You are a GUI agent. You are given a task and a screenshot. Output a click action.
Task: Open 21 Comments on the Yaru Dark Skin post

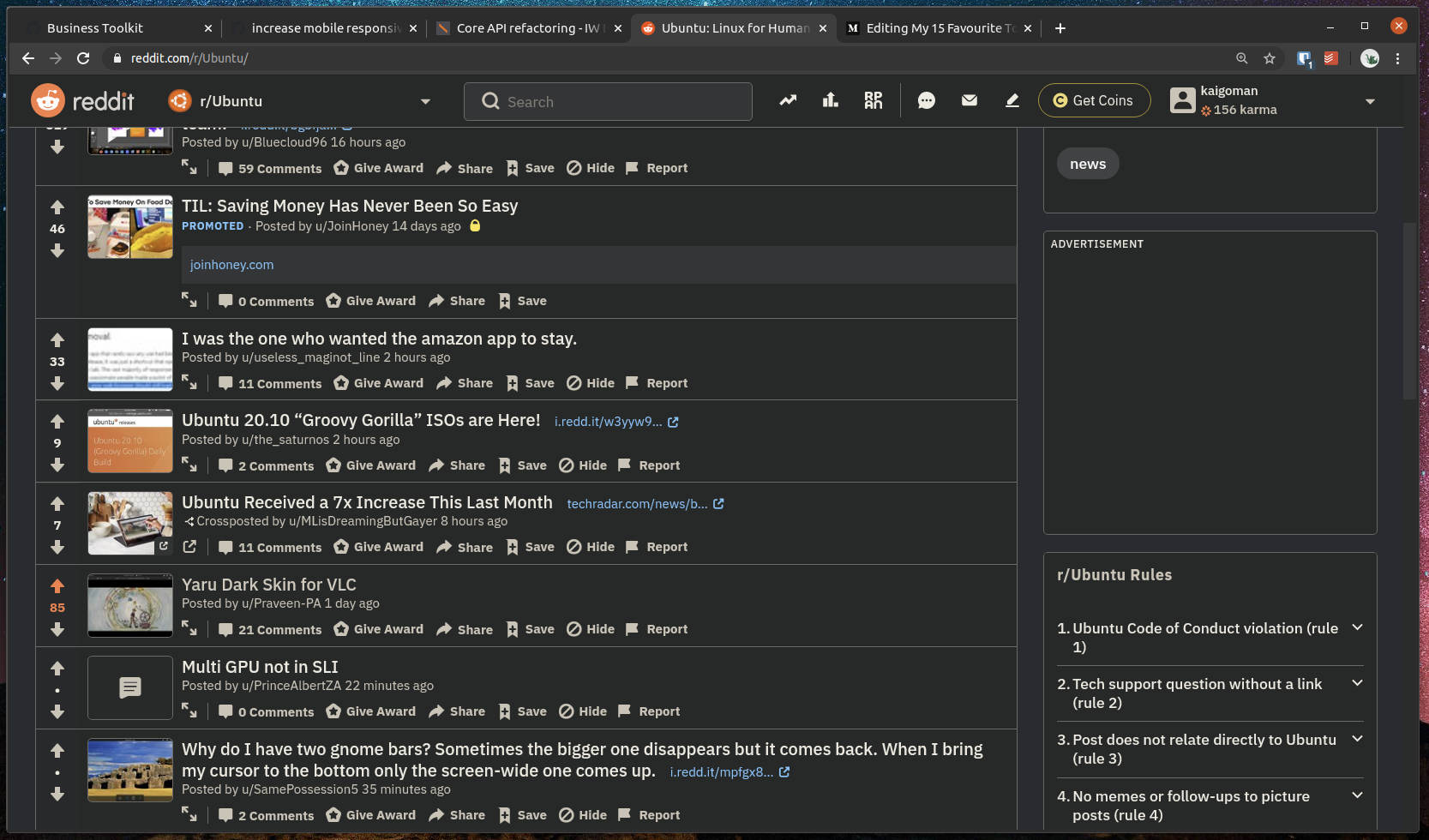pyautogui.click(x=270, y=629)
